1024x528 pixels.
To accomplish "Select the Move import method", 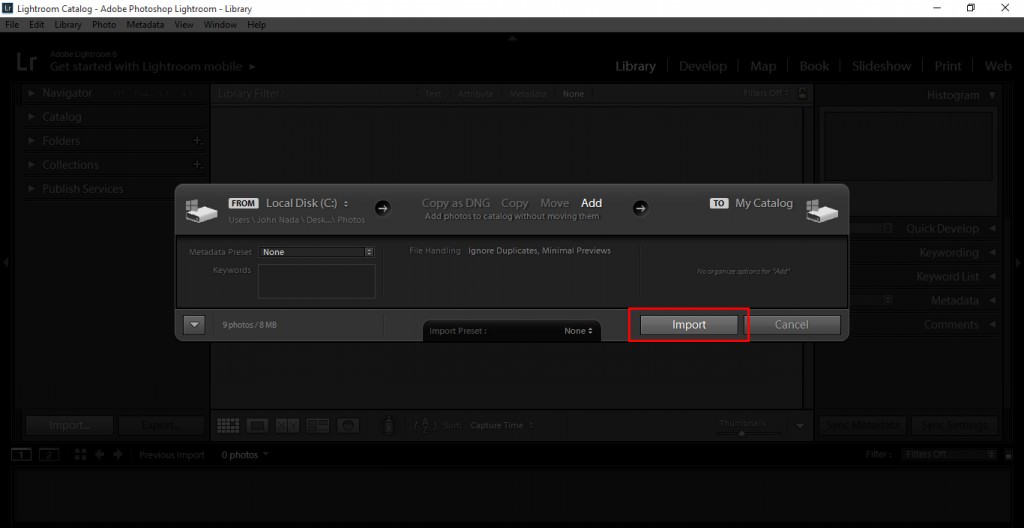I will 554,203.
